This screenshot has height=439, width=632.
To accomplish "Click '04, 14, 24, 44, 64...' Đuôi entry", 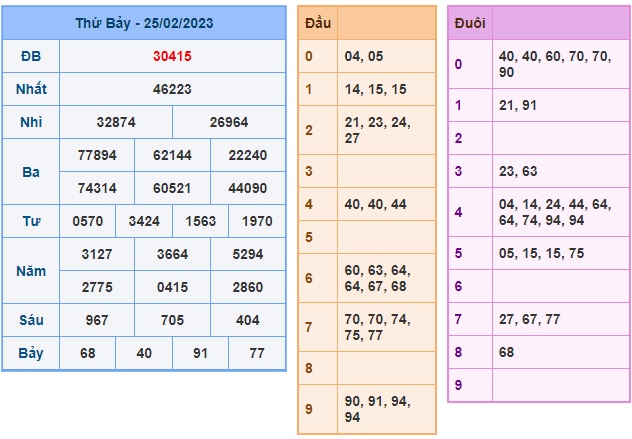I will [555, 212].
